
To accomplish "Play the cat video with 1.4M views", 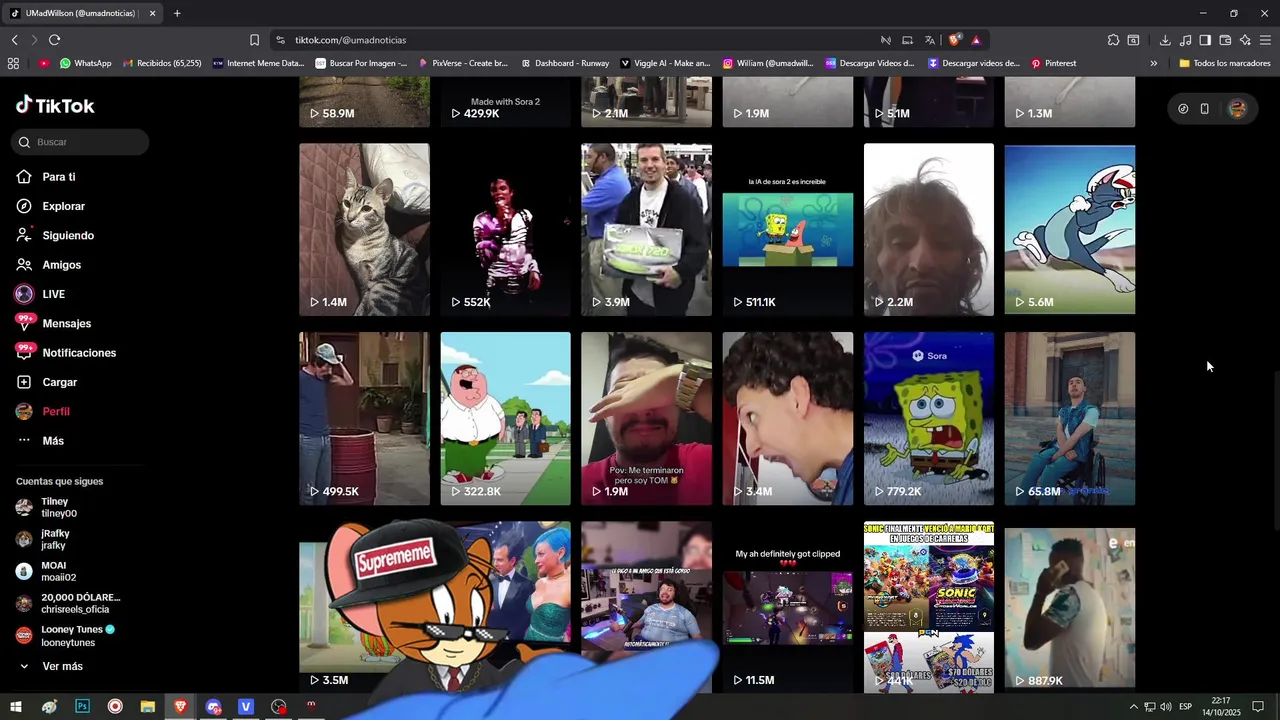I will pos(364,229).
